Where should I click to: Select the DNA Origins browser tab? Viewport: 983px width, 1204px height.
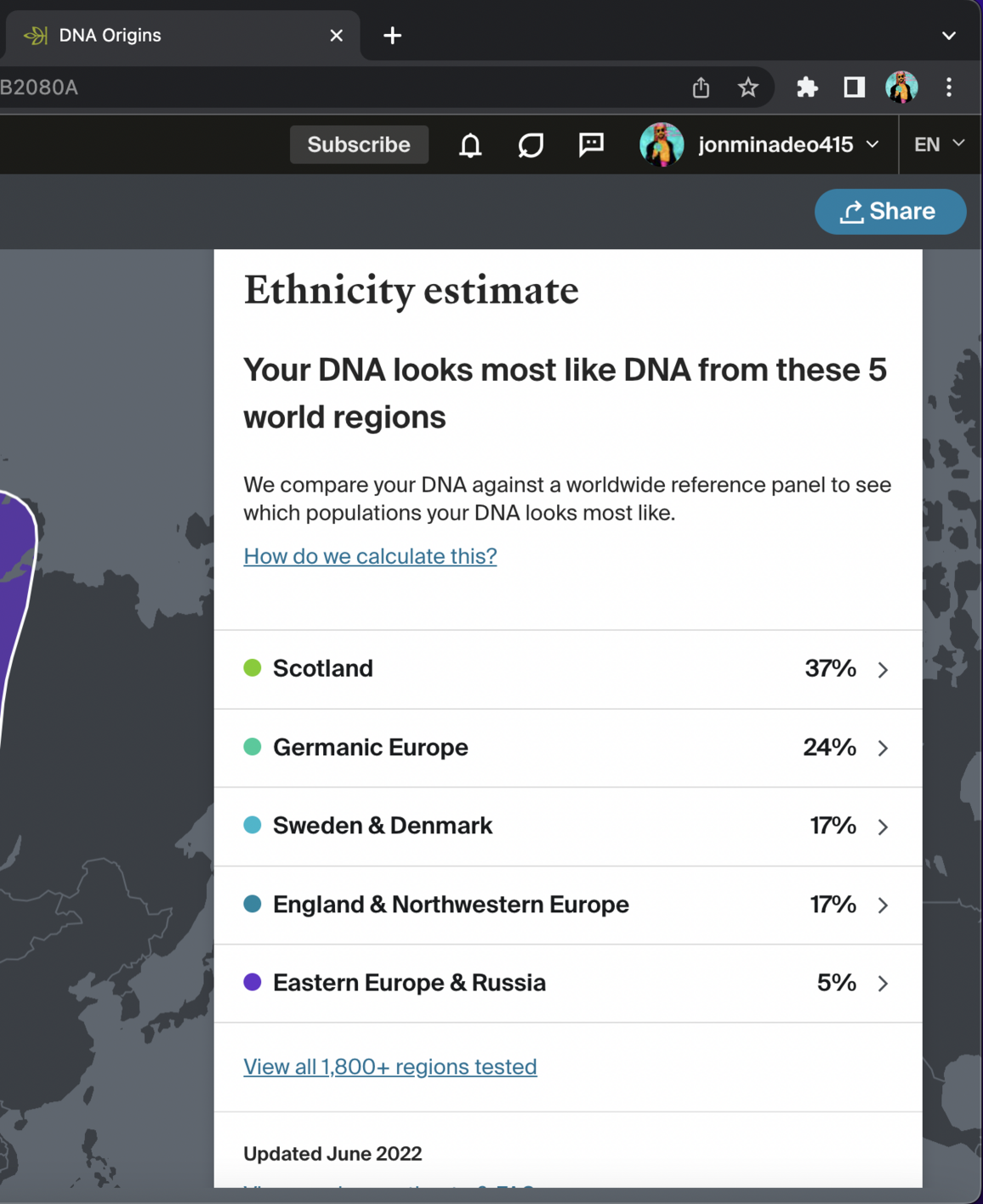click(x=183, y=36)
